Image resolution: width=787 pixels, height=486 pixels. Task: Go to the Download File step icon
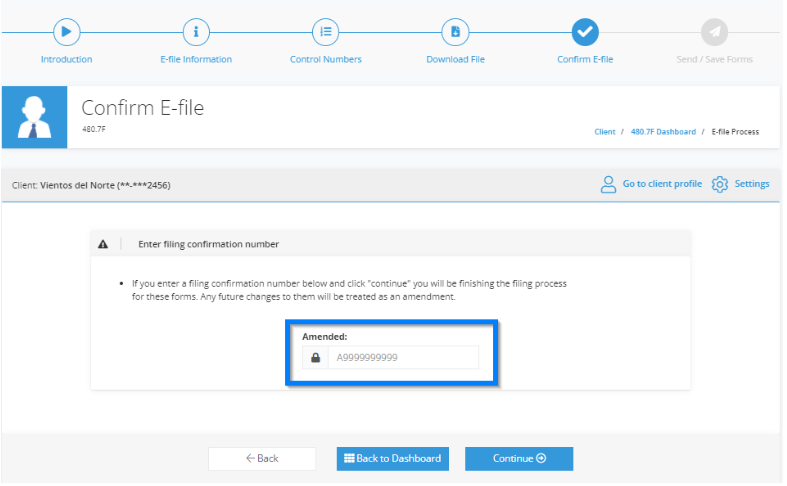point(455,32)
